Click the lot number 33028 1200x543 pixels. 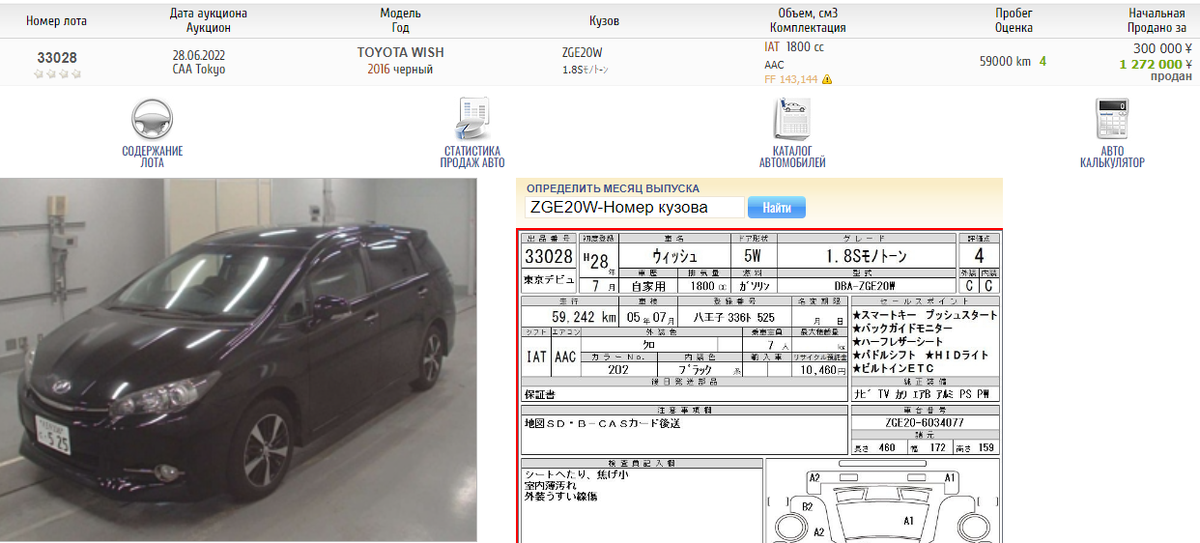(57, 58)
